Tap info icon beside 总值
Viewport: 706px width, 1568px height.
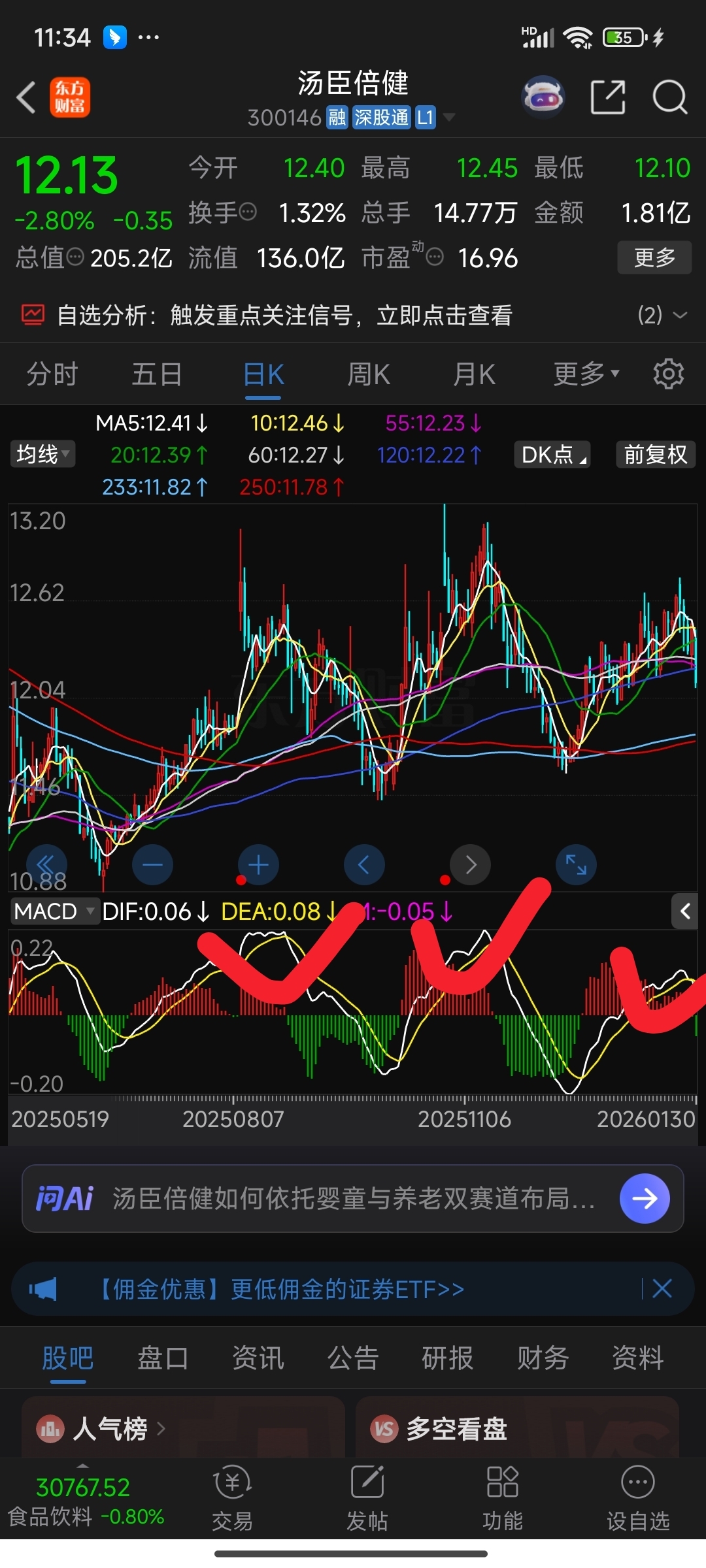tap(75, 257)
